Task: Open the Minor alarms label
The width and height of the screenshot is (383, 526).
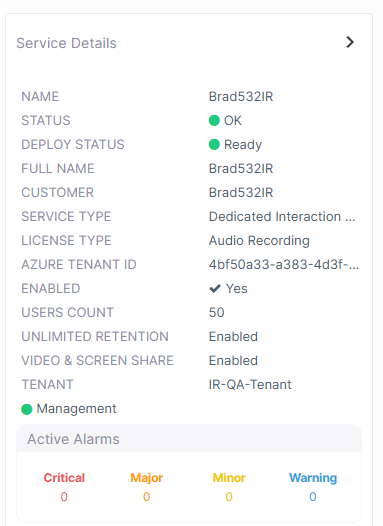Action: [229, 478]
